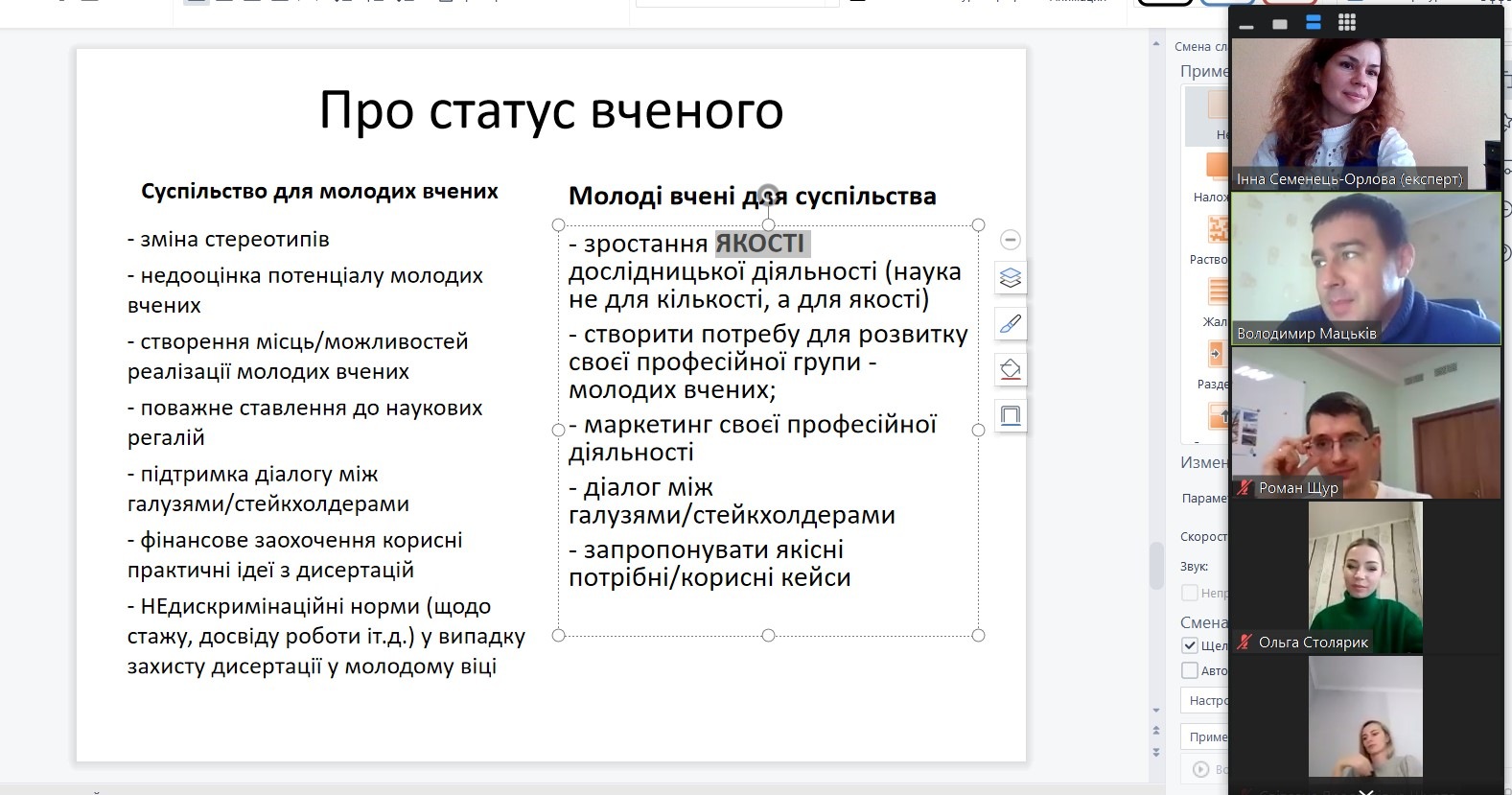This screenshot has width=1512, height=795.
Task: Click the shape fill bucket icon
Action: pyautogui.click(x=1011, y=369)
